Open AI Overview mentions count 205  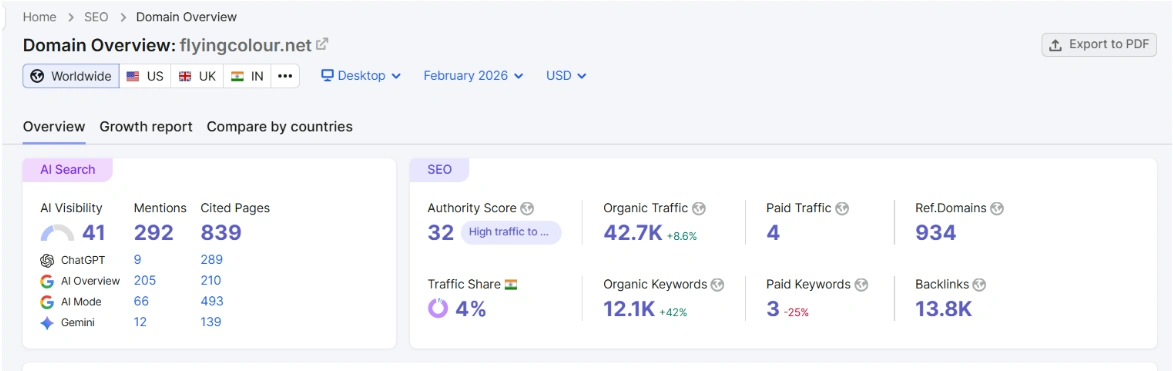click(x=145, y=280)
